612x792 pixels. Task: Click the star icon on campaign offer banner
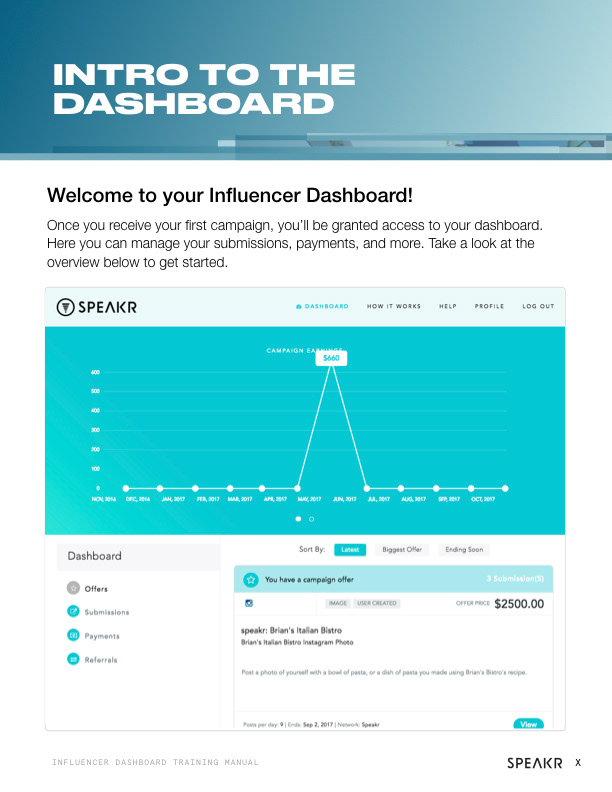[250, 579]
